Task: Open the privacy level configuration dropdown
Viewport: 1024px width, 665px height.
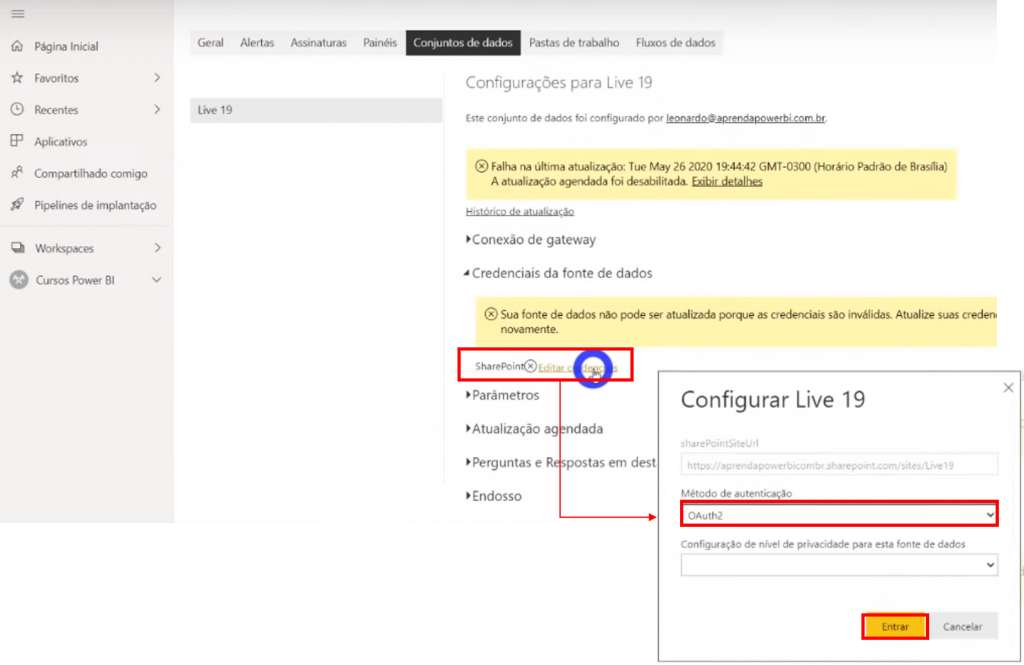Action: coord(838,565)
